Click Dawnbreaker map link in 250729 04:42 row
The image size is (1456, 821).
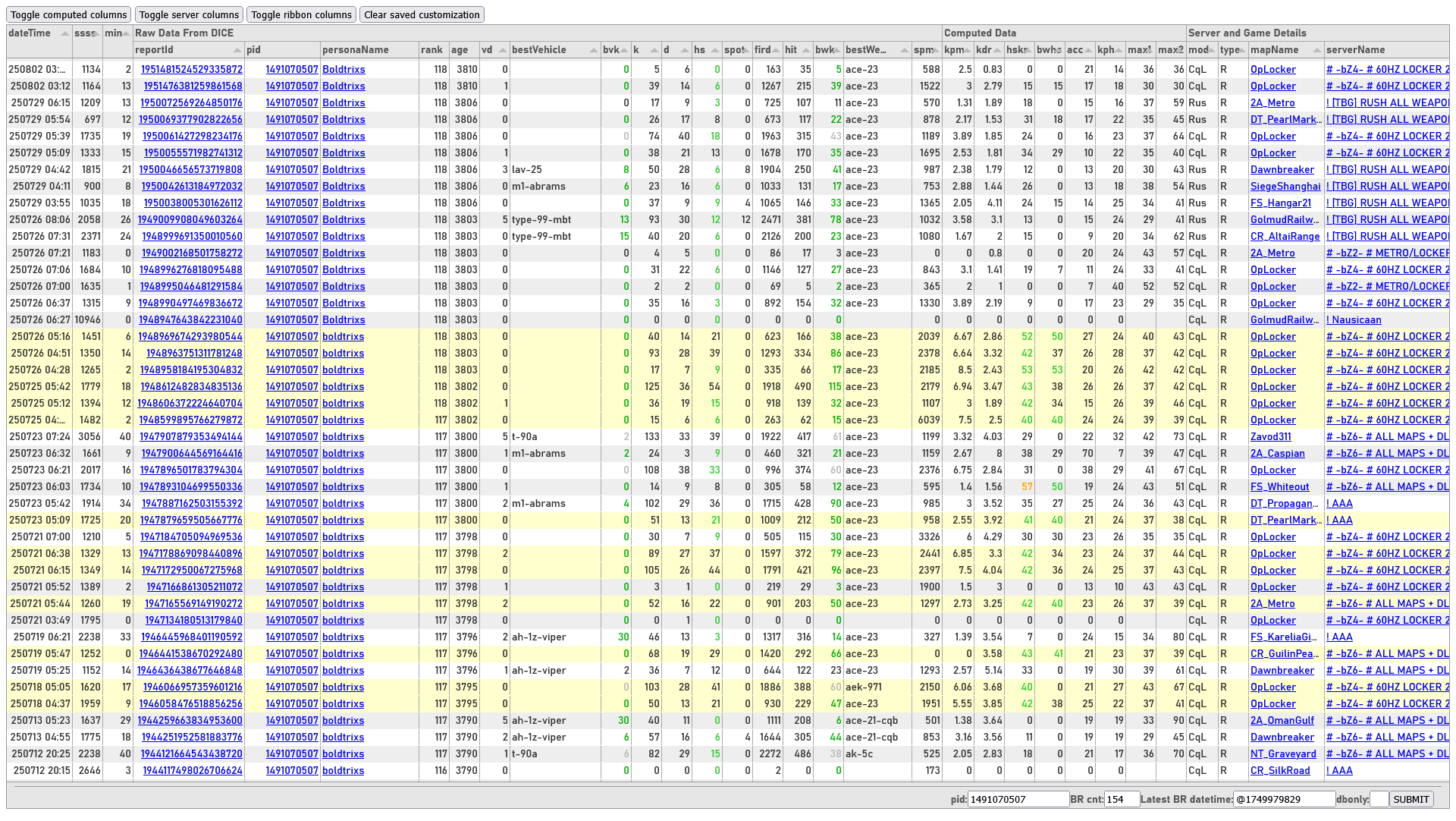click(1282, 170)
